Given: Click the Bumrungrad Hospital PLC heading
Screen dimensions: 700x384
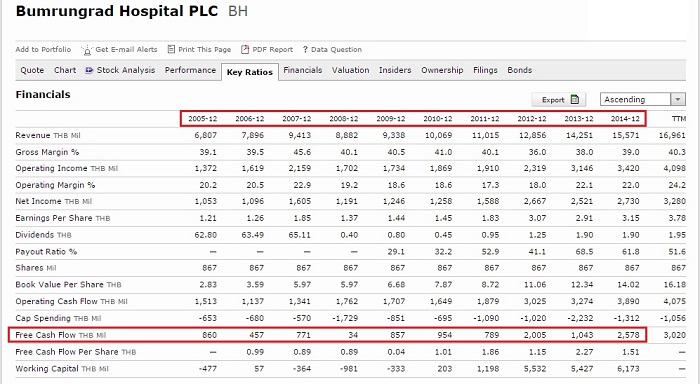Looking at the screenshot, I should tap(117, 11).
